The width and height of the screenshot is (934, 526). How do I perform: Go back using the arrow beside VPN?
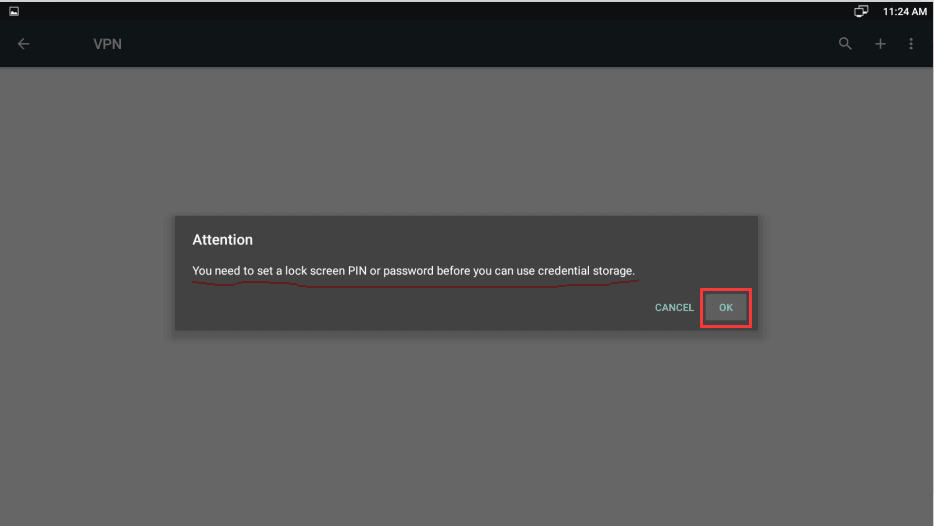23,43
